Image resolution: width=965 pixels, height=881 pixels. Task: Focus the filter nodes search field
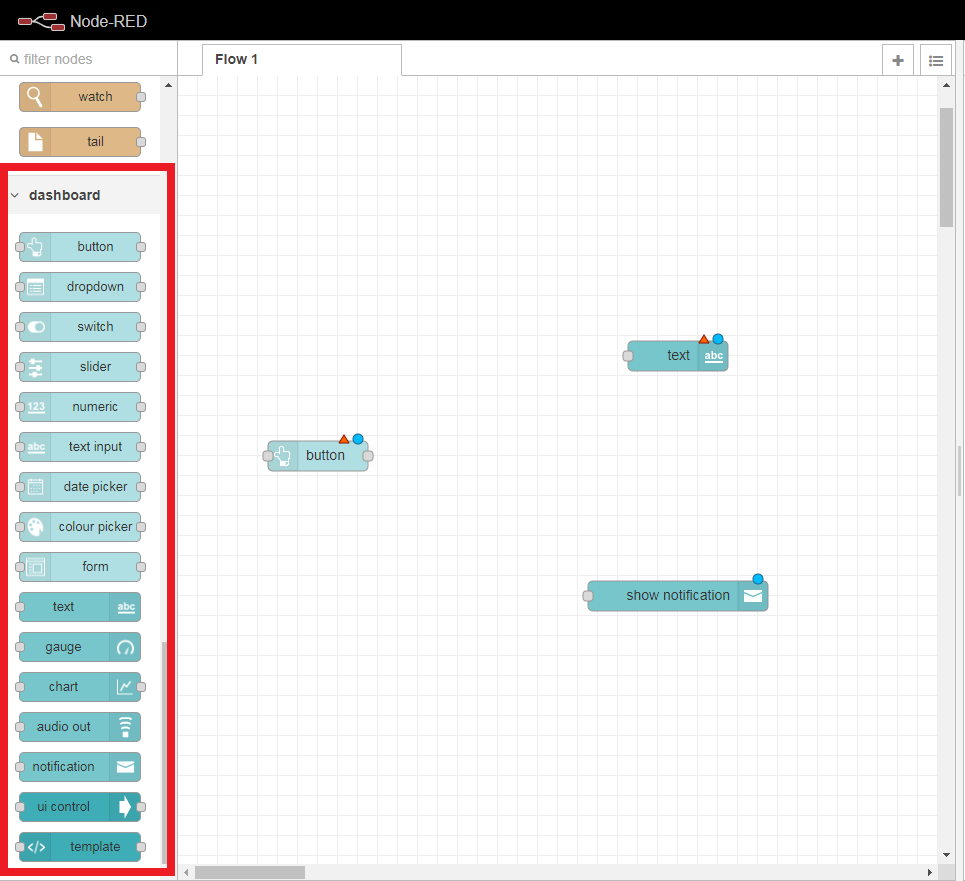click(89, 59)
